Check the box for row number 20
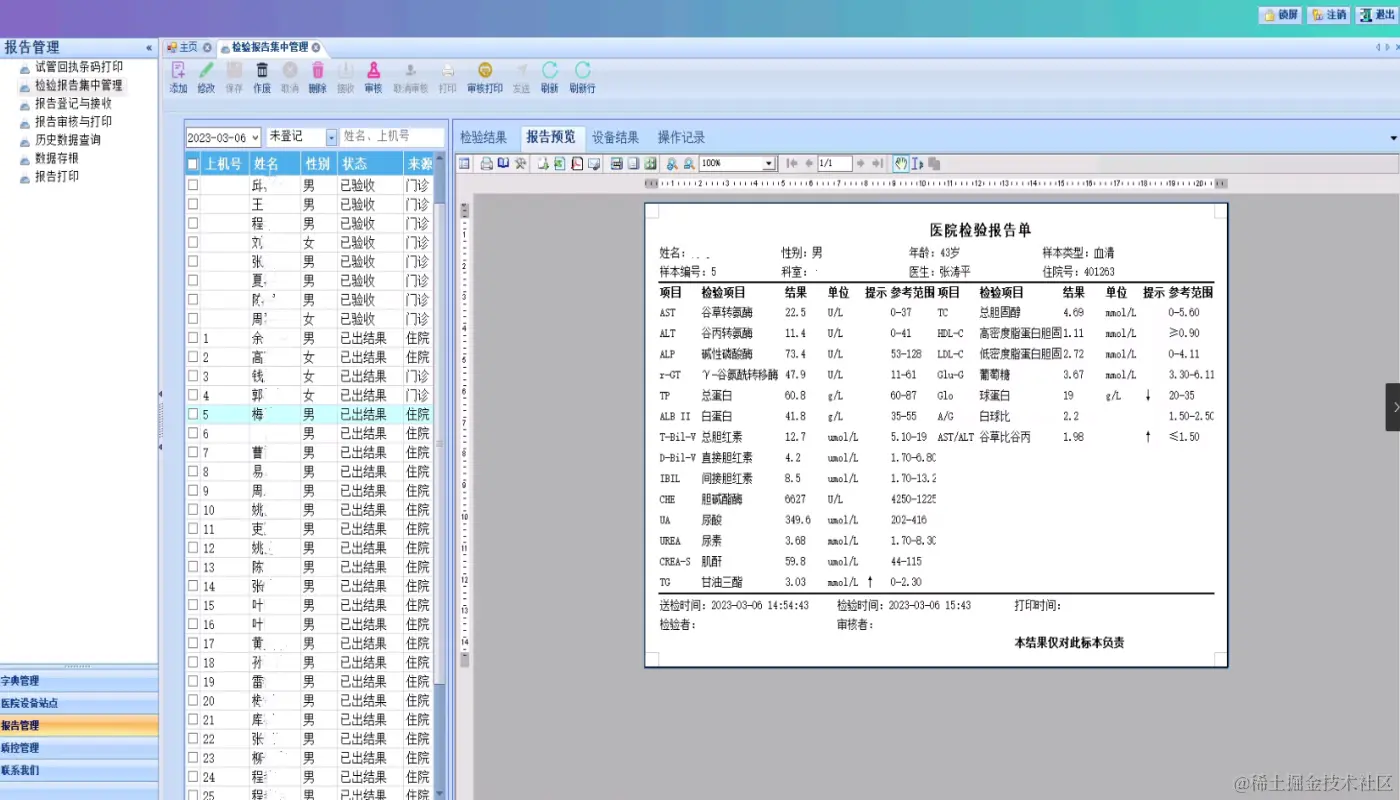This screenshot has height=800, width=1400. click(193, 700)
